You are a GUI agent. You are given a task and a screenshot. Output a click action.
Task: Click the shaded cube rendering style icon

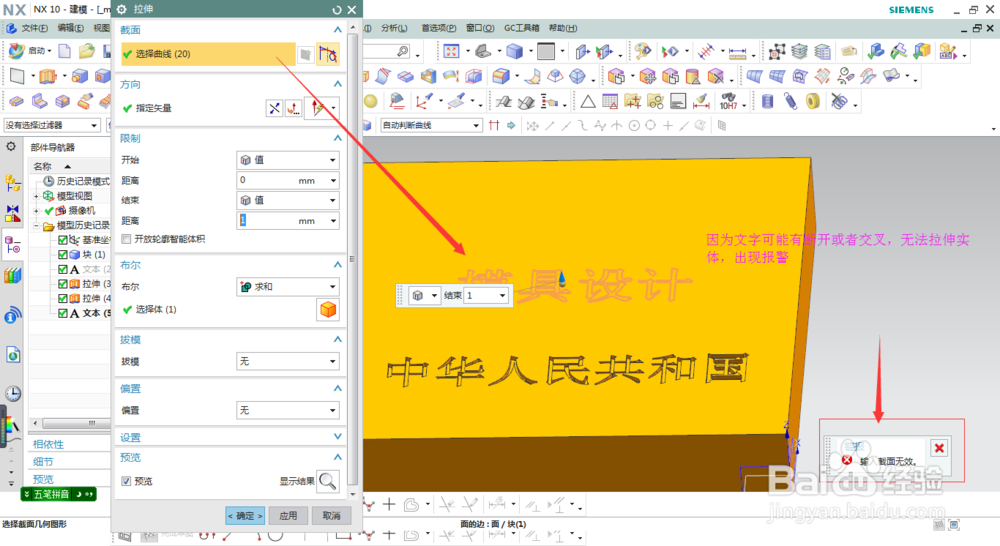[x=514, y=51]
